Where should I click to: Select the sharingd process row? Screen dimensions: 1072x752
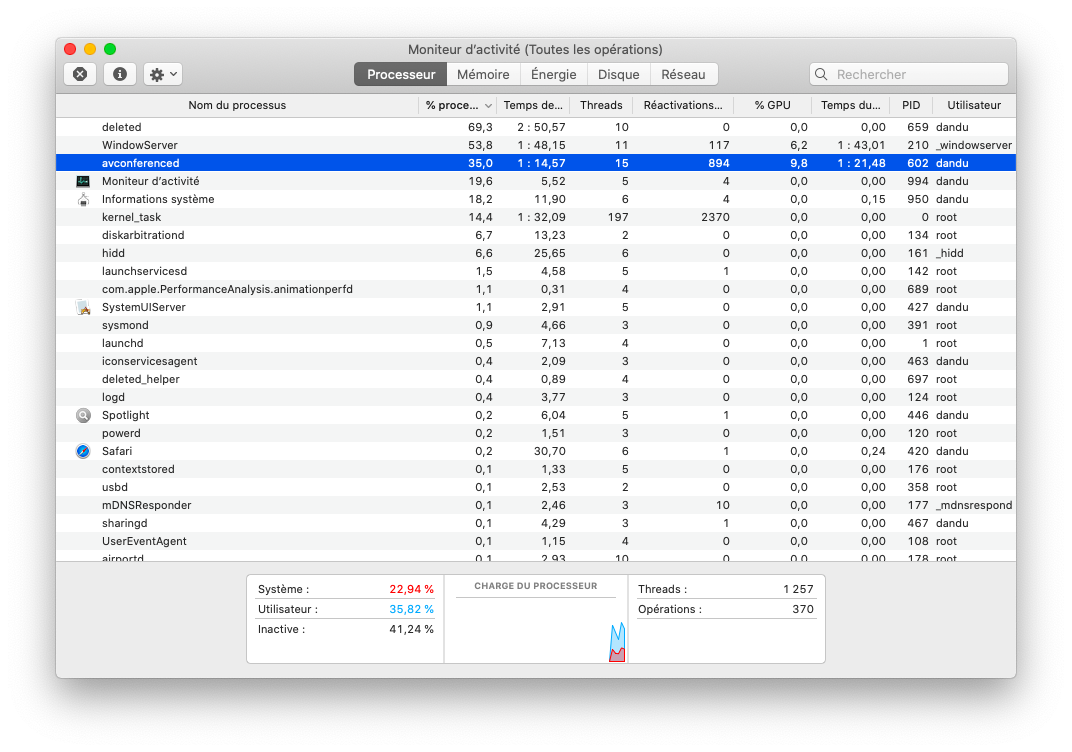(x=536, y=523)
